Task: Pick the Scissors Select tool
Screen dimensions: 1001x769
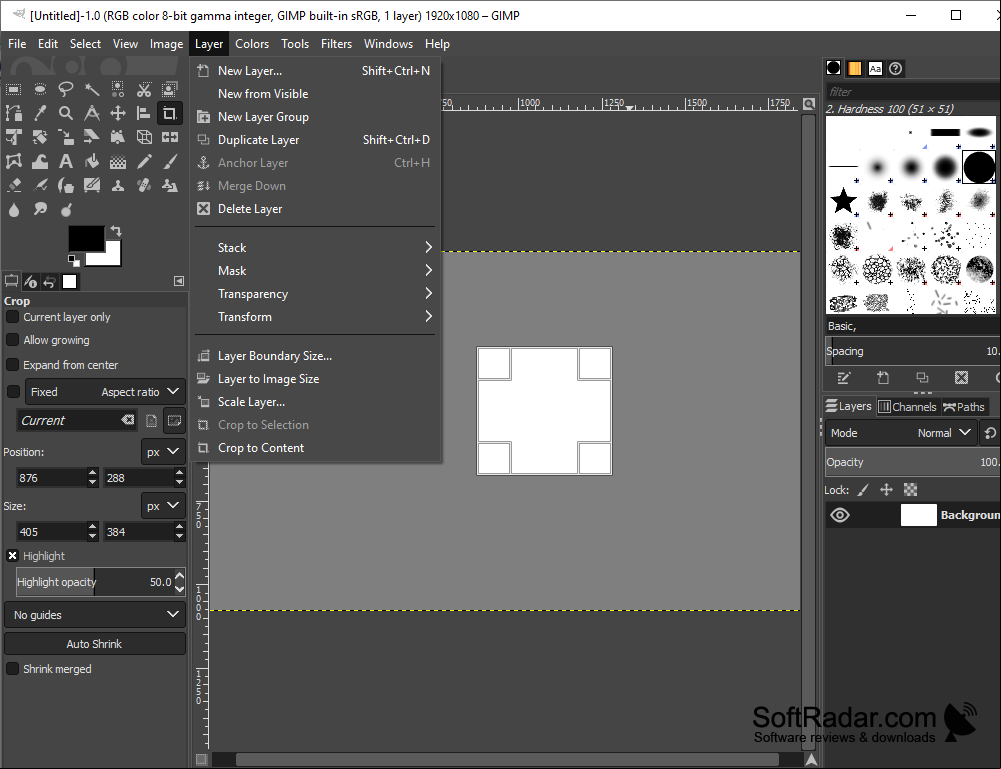Action: (x=144, y=89)
